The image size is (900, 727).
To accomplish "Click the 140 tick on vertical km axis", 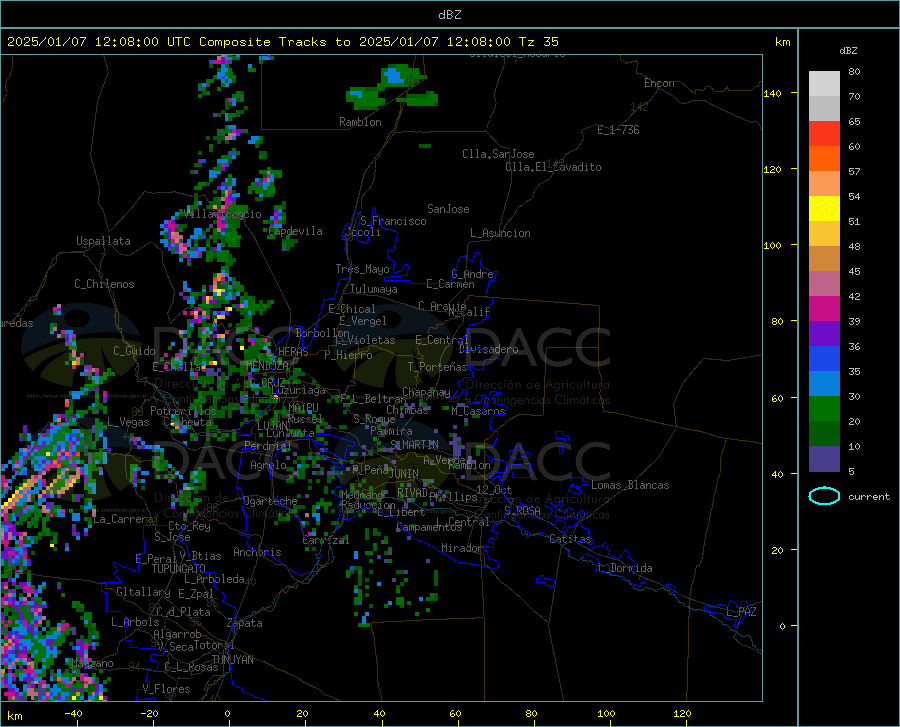I will tap(772, 93).
